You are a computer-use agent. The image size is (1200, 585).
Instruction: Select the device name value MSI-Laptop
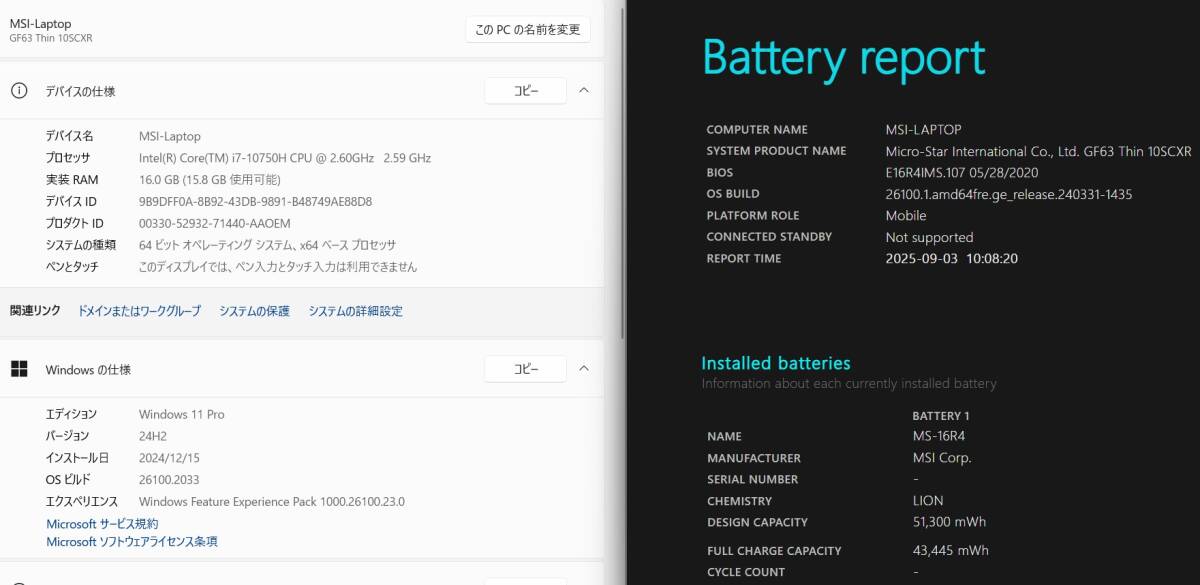click(170, 136)
